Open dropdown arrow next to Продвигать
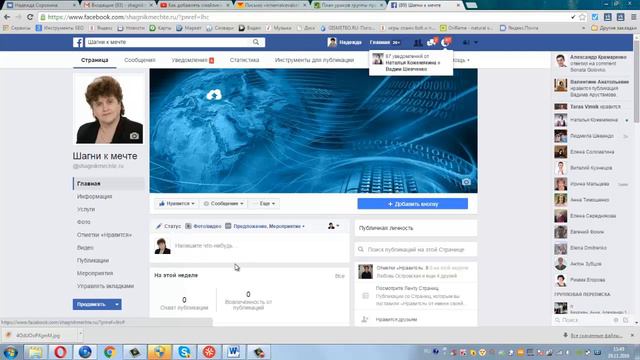This screenshot has height=360, width=640. (x=117, y=304)
